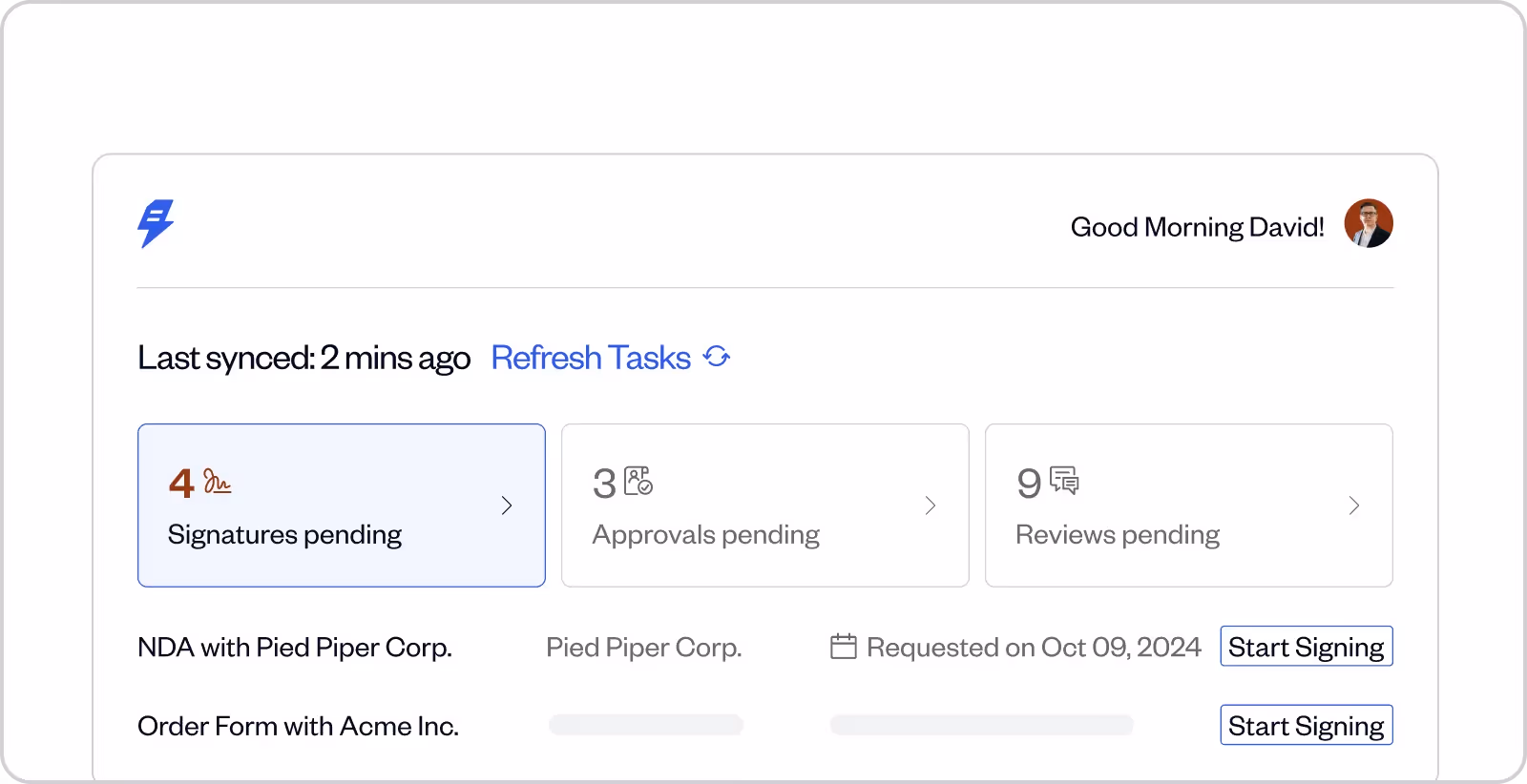Click Start Signing for the Acme Inc. order form
Viewport: 1527px width, 784px height.
click(1306, 725)
